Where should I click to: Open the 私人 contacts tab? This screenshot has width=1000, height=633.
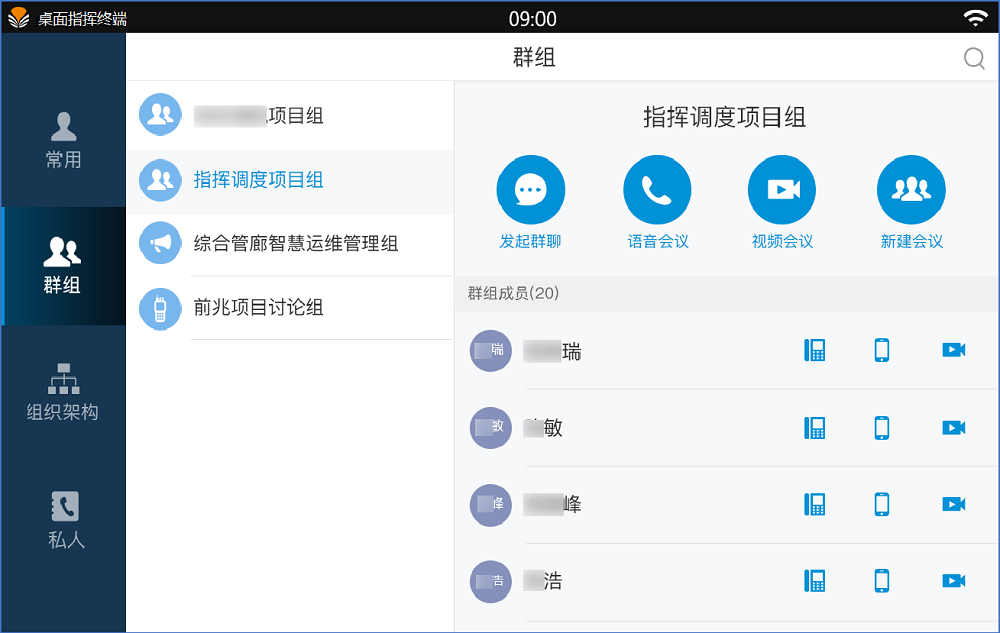(x=64, y=520)
